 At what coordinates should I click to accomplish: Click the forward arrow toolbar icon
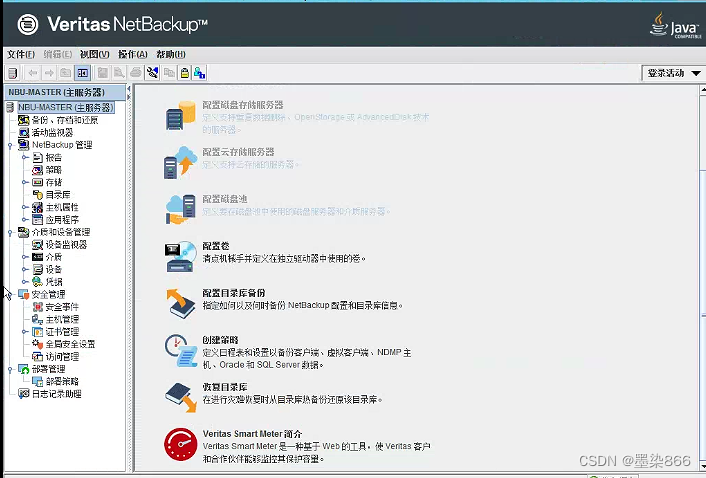[x=49, y=73]
